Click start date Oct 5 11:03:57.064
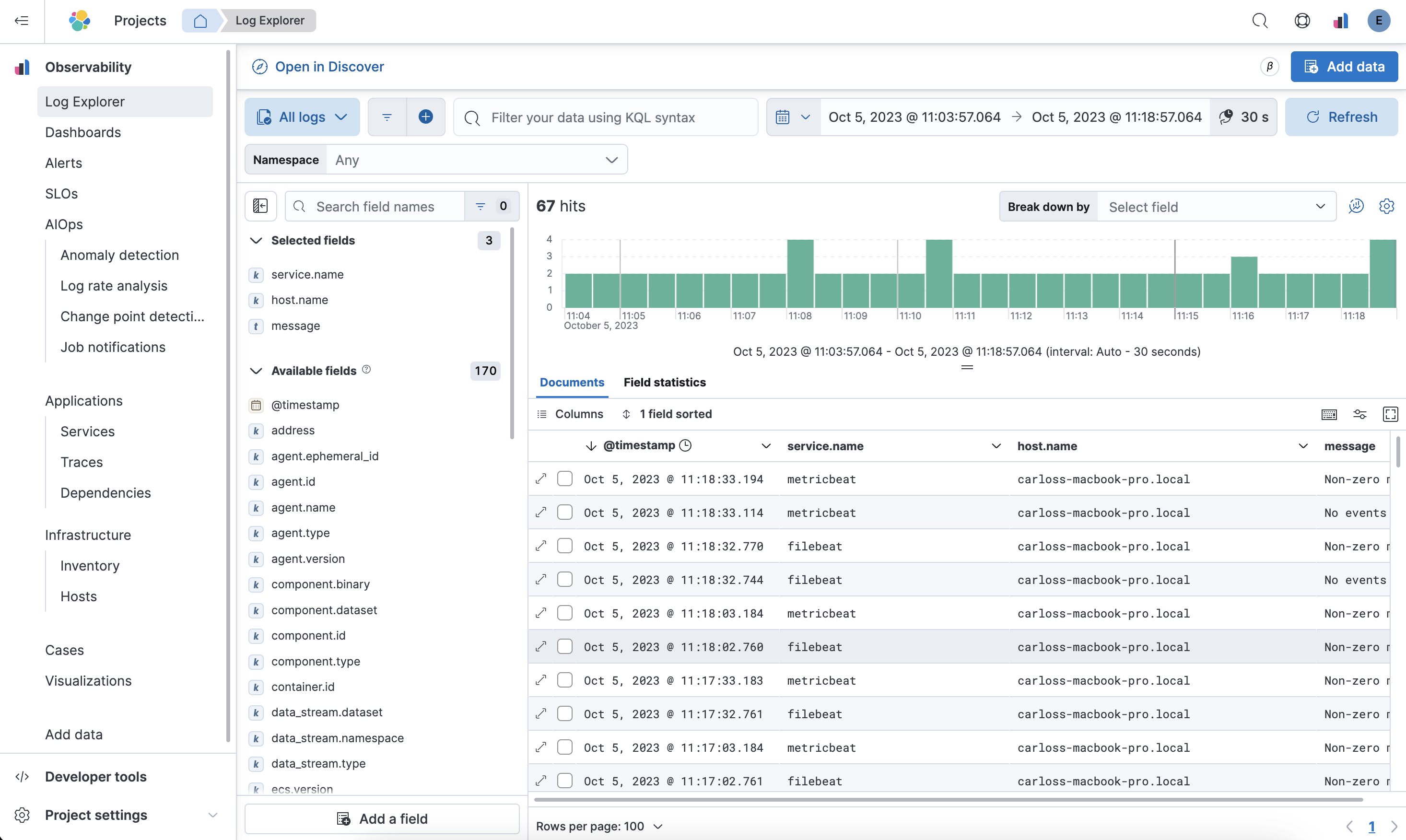Viewport: 1406px width, 840px height. 914,117
